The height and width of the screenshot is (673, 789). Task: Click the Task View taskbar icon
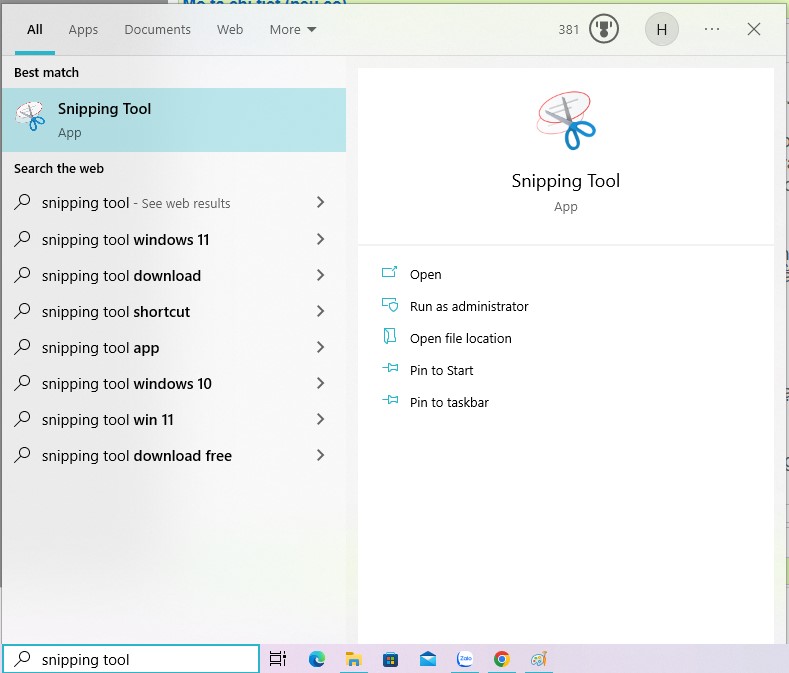(278, 659)
